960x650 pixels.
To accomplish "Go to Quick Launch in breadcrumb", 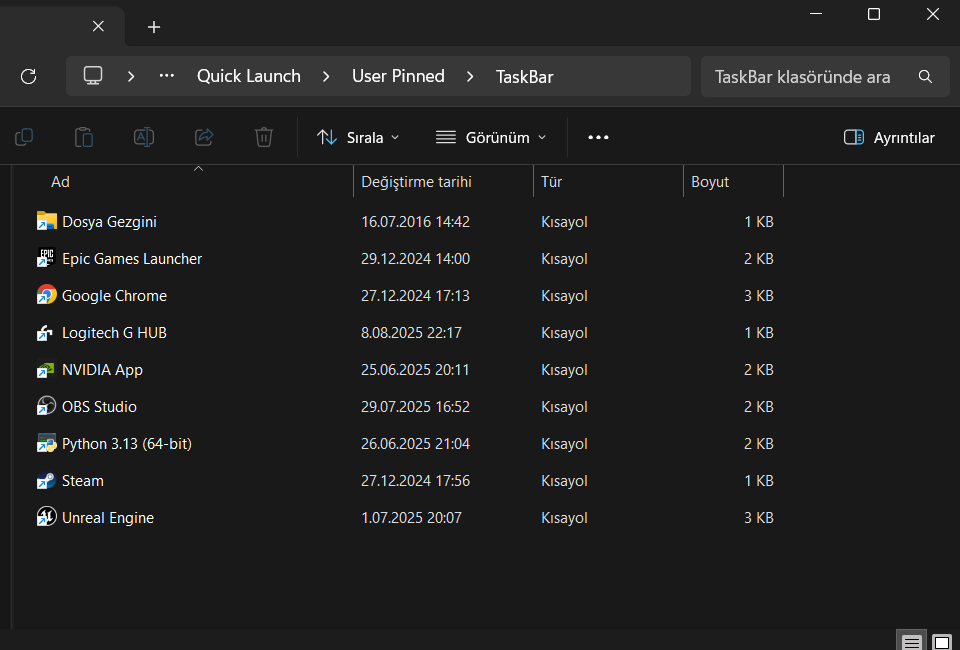I will [x=249, y=76].
